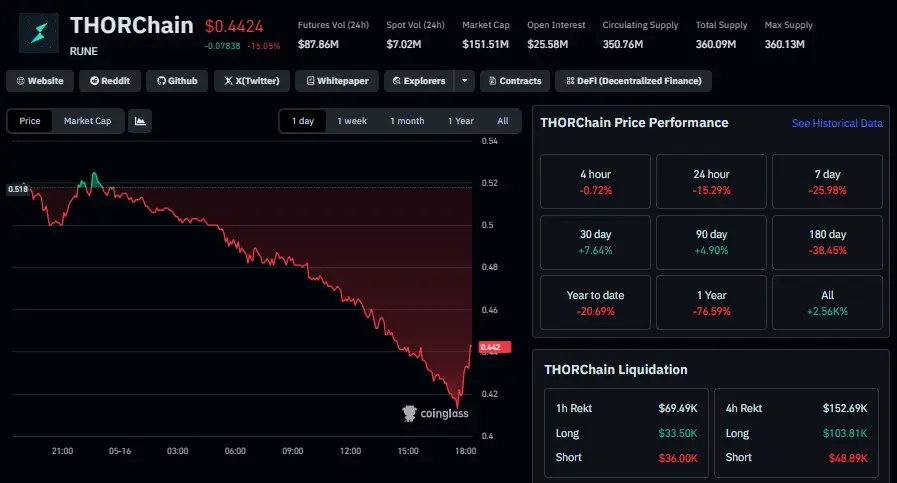The height and width of the screenshot is (483, 897).
Task: Open See Historical Data link
Action: [x=837, y=123]
